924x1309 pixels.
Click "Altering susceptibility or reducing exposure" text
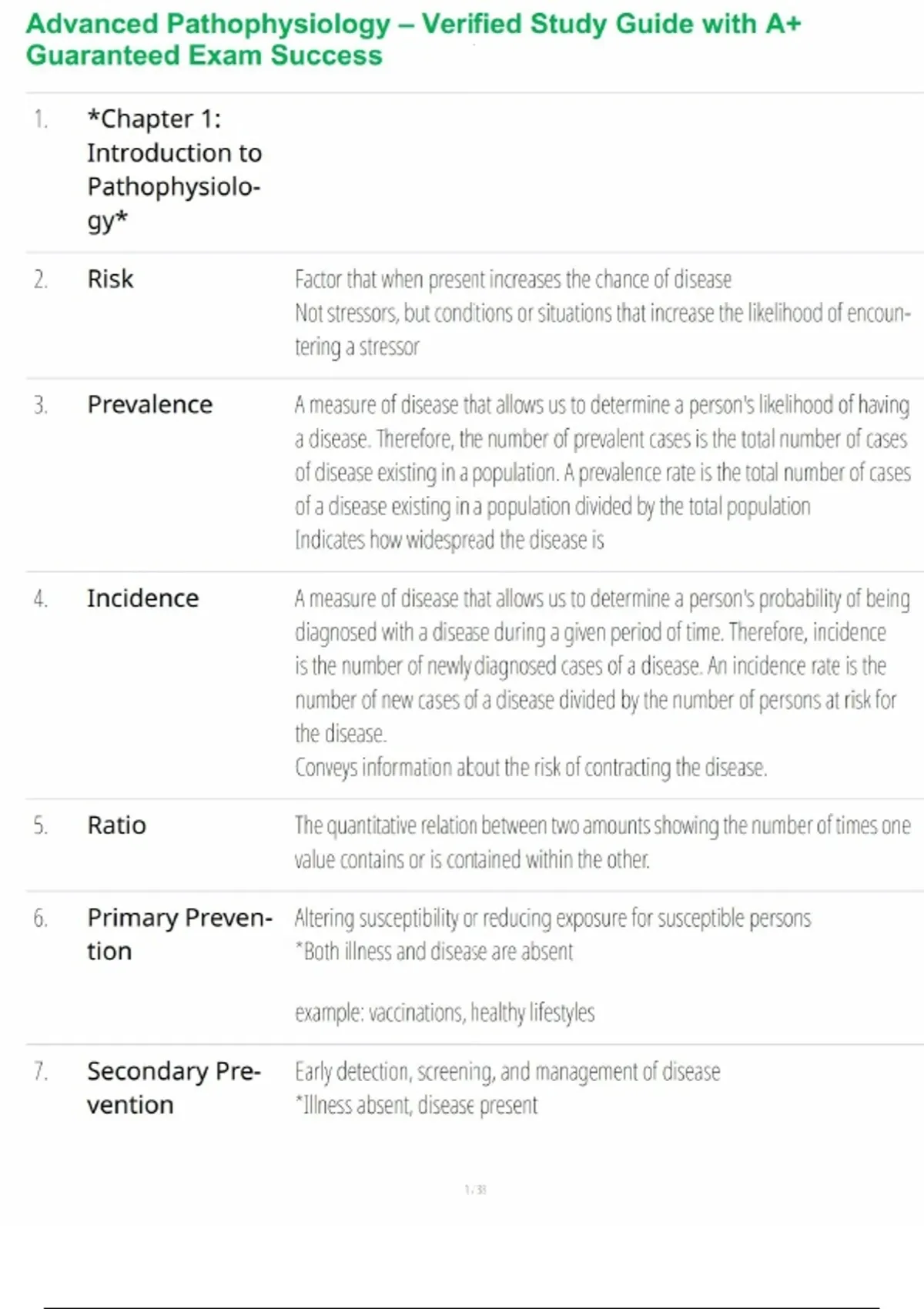[x=552, y=918]
